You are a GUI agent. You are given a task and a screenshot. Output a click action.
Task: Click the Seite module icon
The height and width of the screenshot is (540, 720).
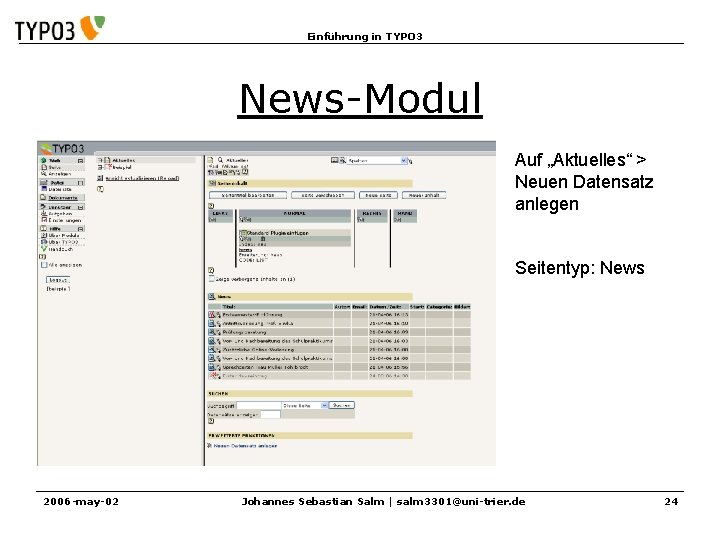[x=44, y=168]
